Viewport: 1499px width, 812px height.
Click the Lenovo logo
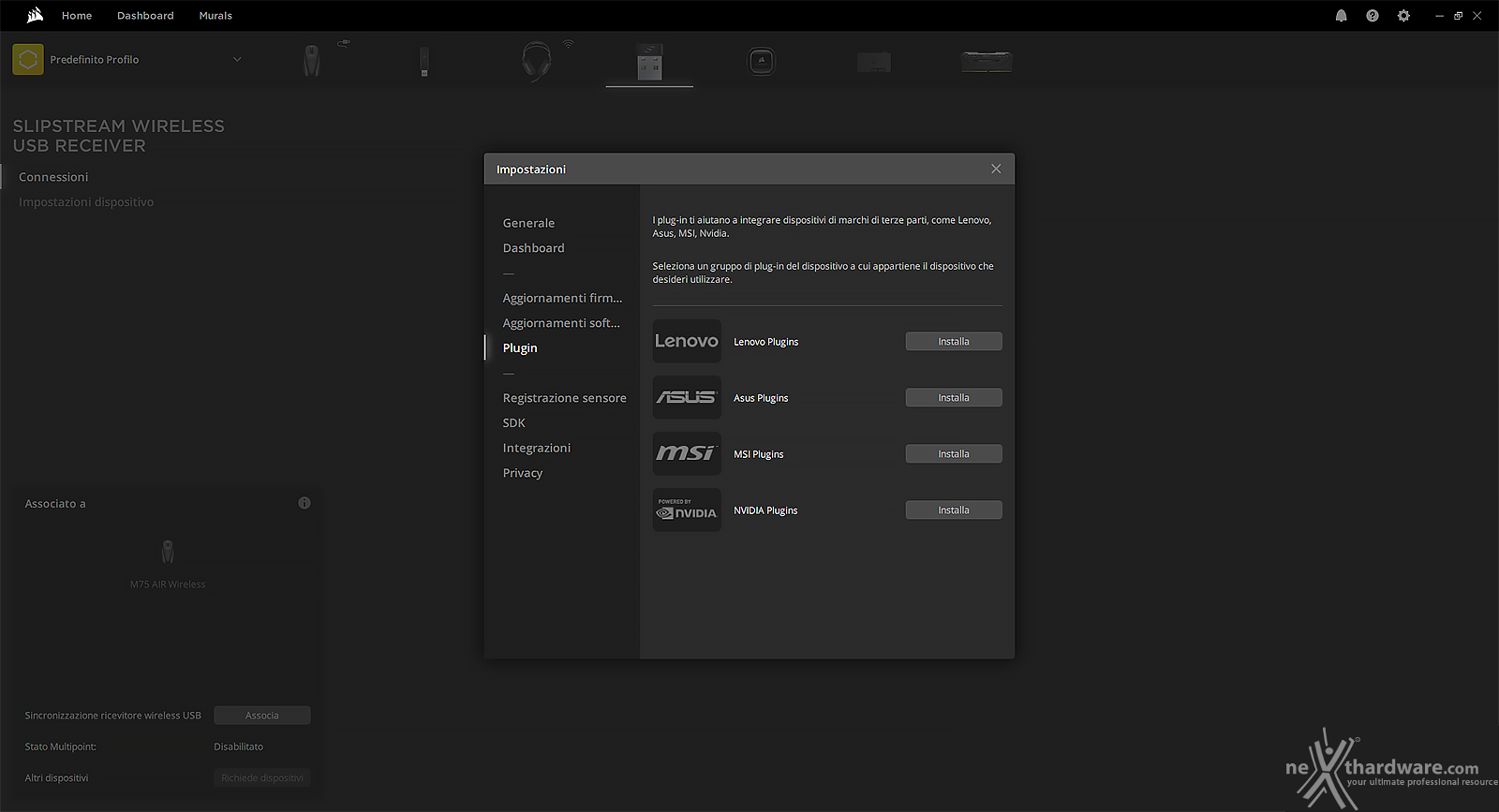coord(687,341)
